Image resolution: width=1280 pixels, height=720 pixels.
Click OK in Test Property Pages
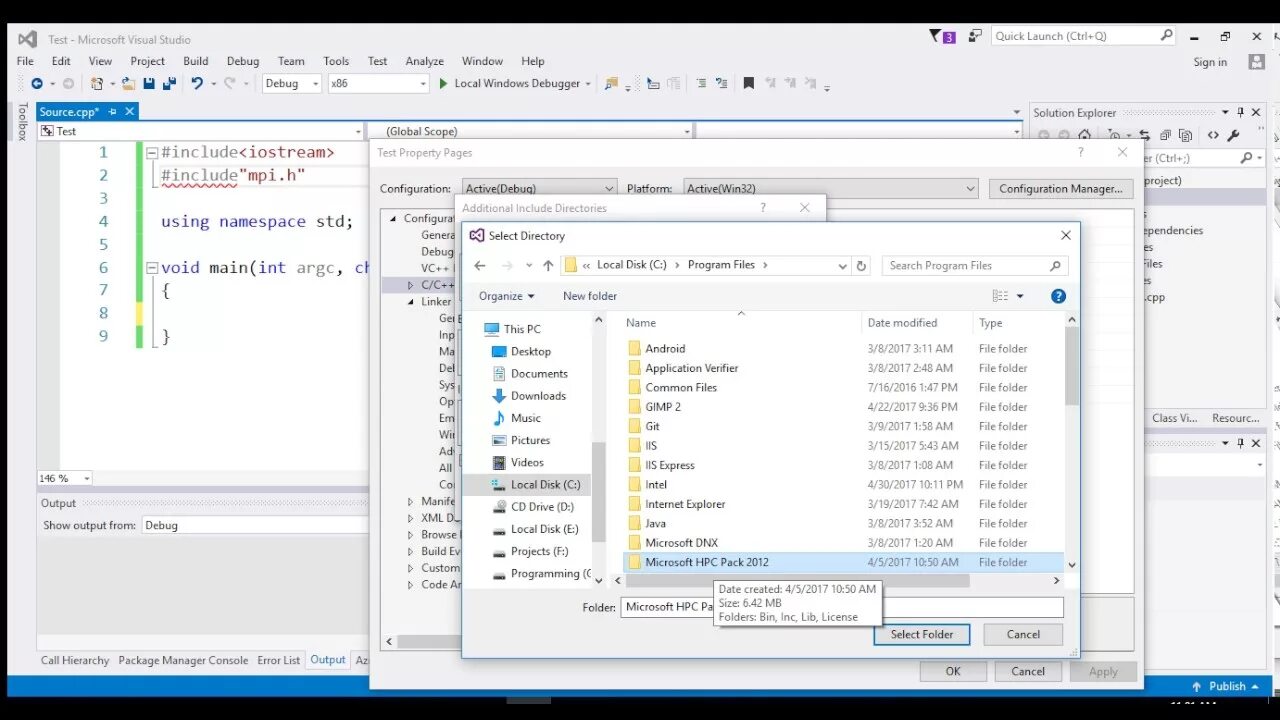953,671
